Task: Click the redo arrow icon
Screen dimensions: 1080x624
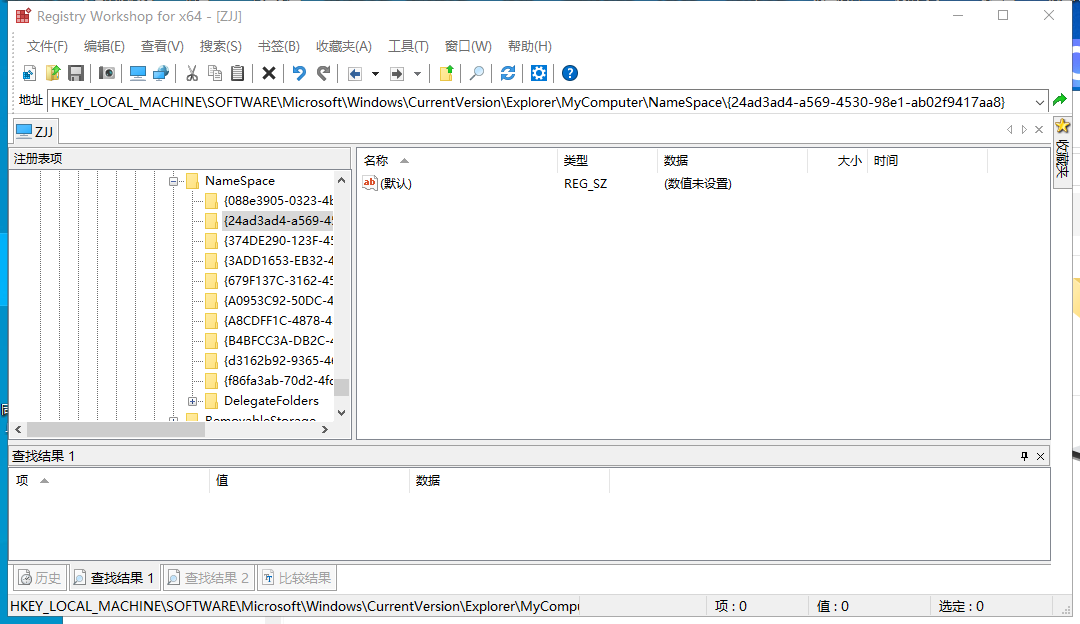Action: [x=323, y=73]
